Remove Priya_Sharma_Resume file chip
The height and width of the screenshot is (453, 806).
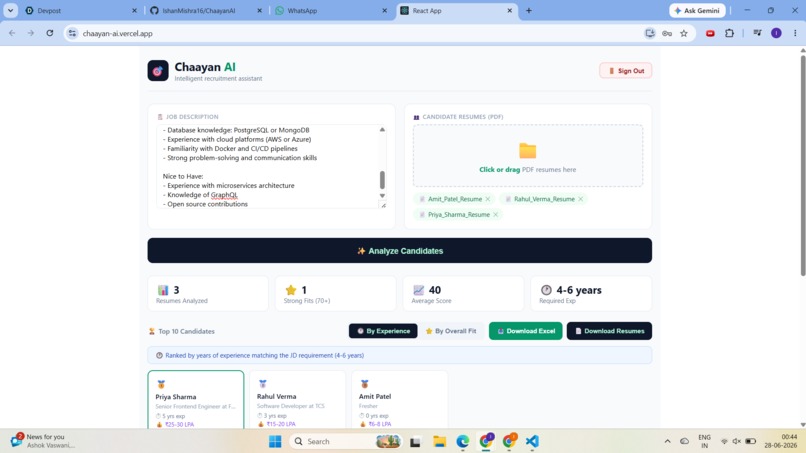click(496, 214)
